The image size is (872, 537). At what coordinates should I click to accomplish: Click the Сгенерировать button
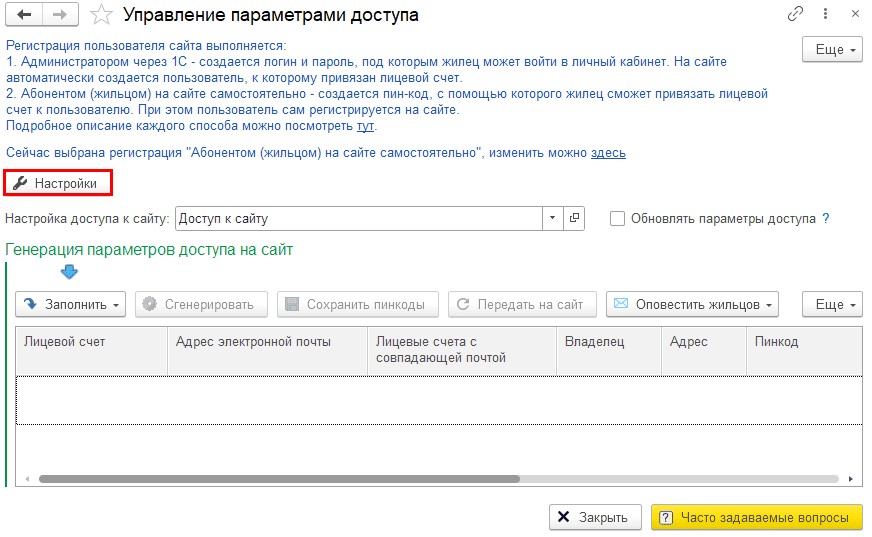pyautogui.click(x=201, y=304)
